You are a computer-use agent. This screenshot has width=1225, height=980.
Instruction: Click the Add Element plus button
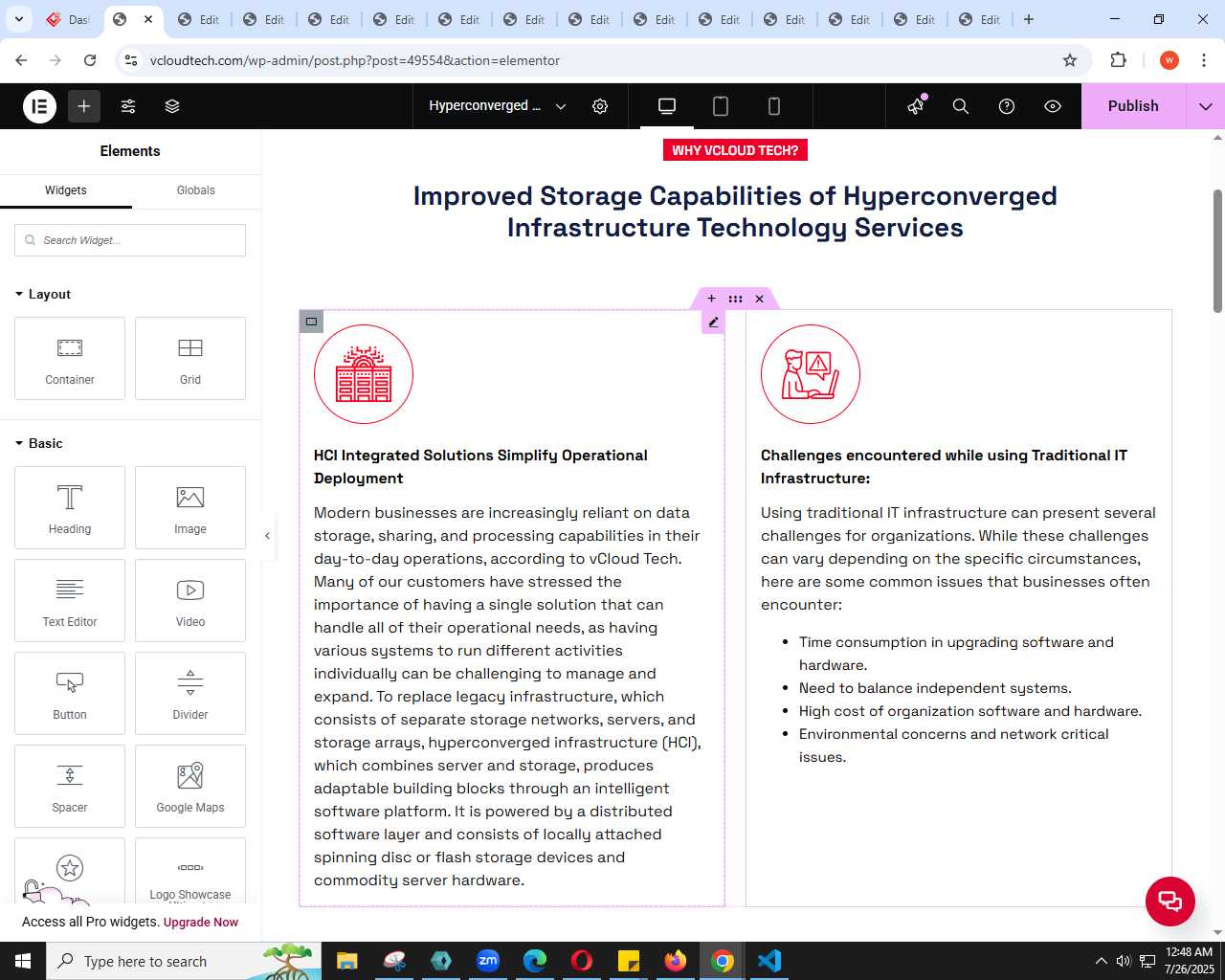[84, 106]
